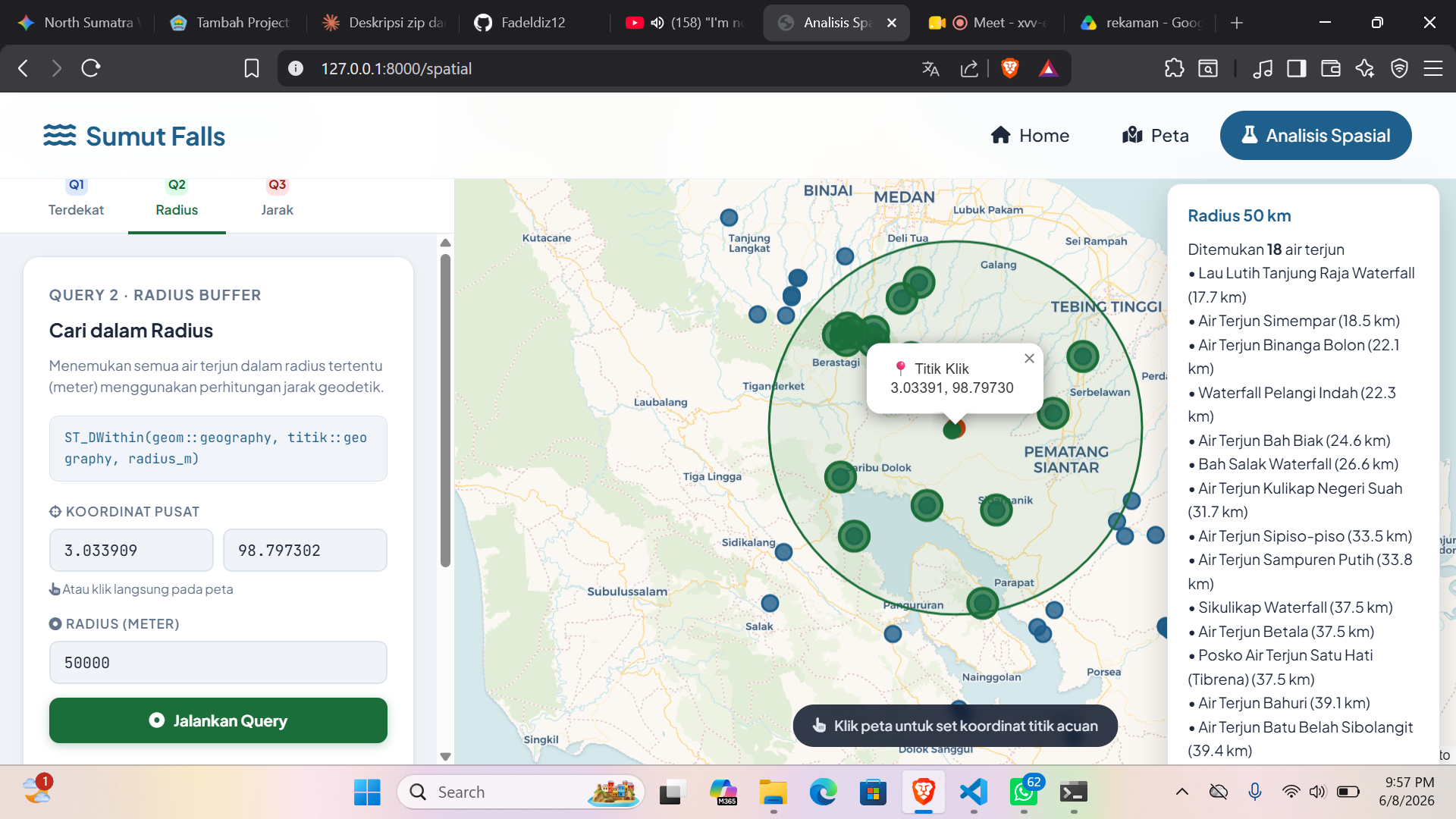
Task: Open the translate page icon
Action: [930, 68]
